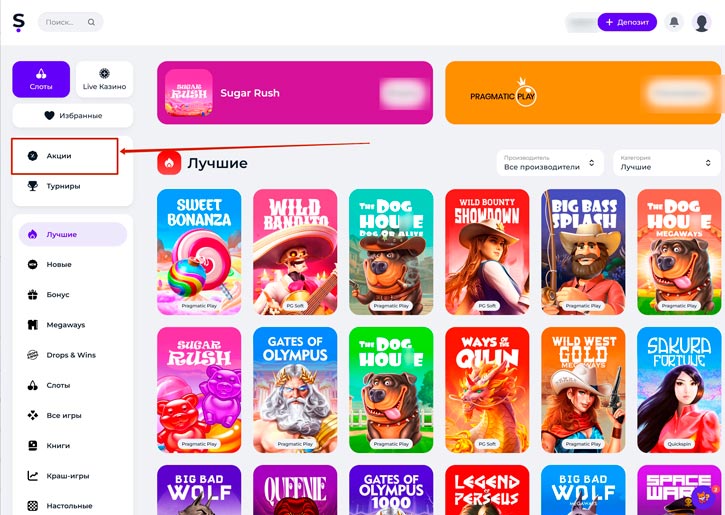Open the Sweet Bonanza game thumbnail
The width and height of the screenshot is (725, 515).
point(199,252)
